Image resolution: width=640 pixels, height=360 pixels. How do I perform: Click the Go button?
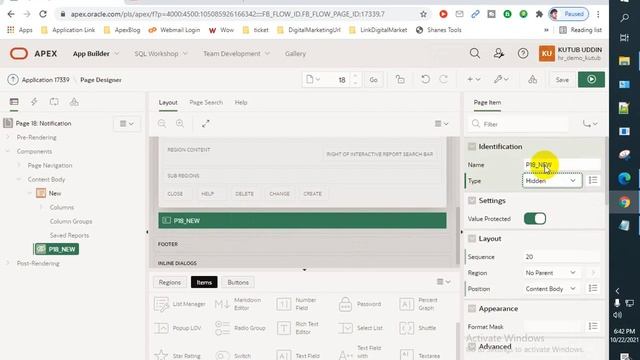coord(373,80)
